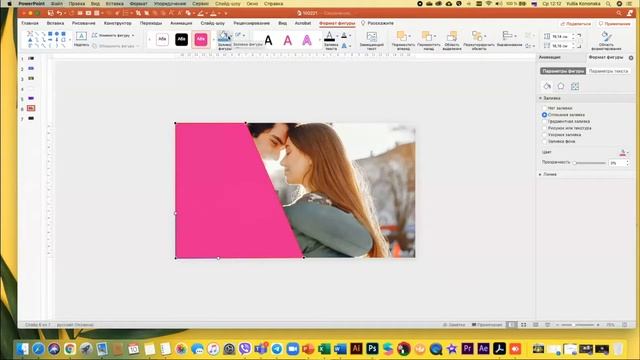Open the Selection Pane (Область выделения)
Screen dimensions: 640x360
point(452,36)
